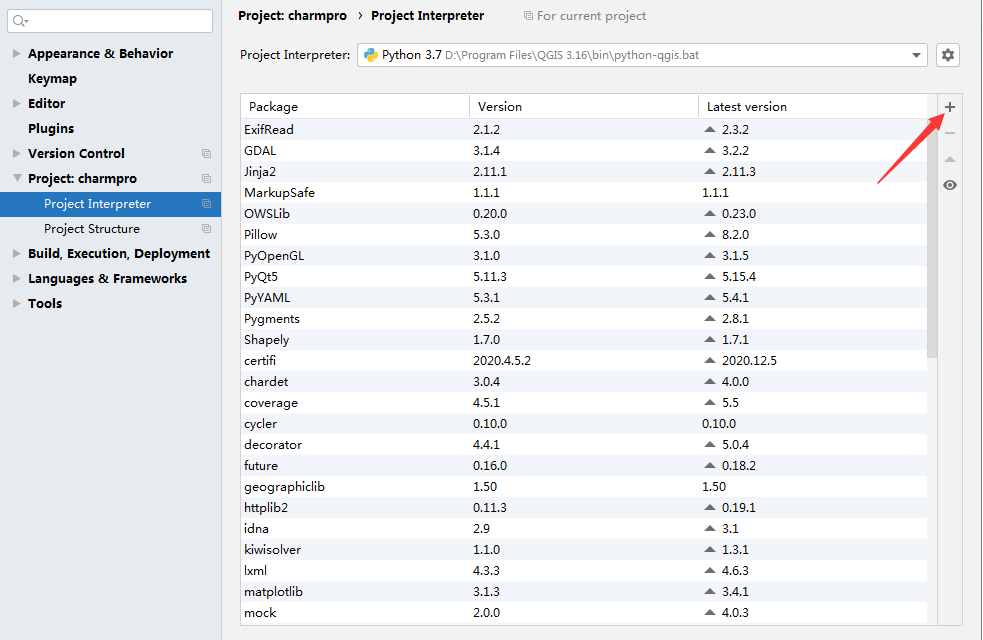983x640 pixels.
Task: Expand the Editor settings section
Action: tap(17, 103)
